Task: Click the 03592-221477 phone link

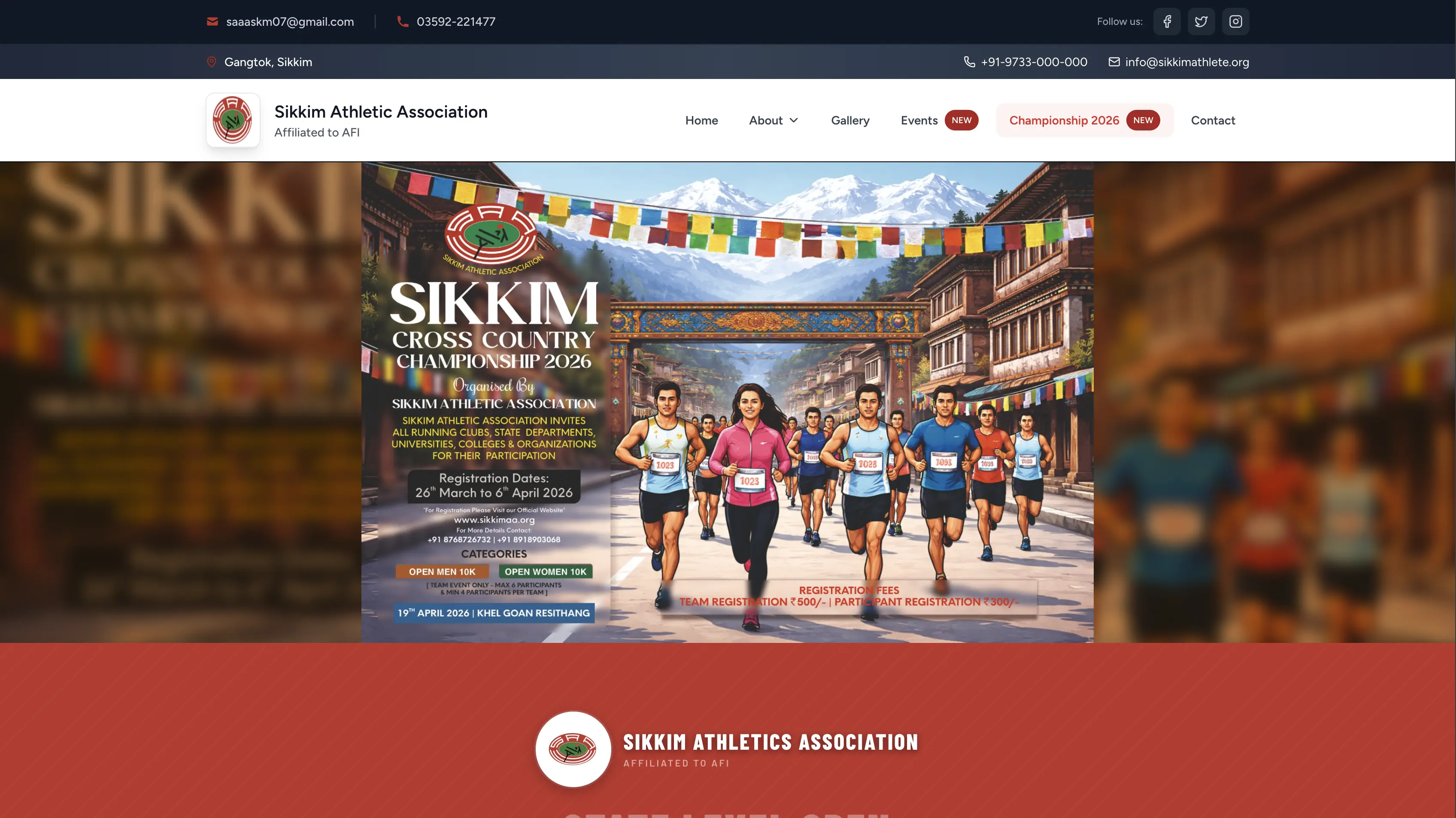Action: (x=455, y=21)
